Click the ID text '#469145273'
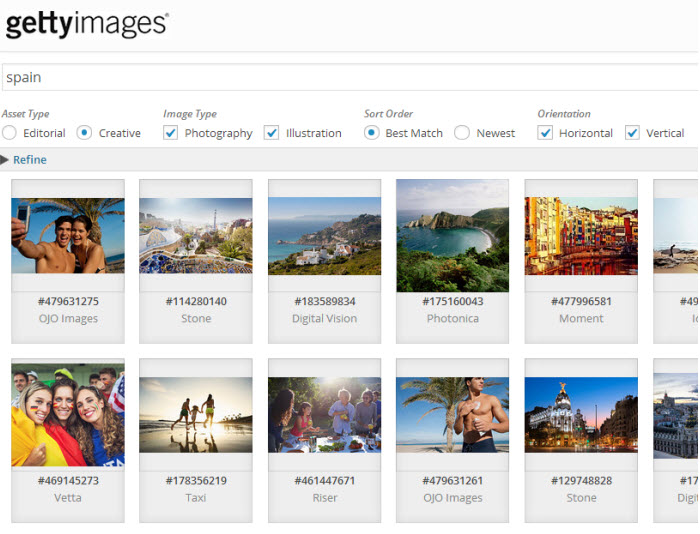The height and width of the screenshot is (534, 700). pyautogui.click(x=68, y=481)
